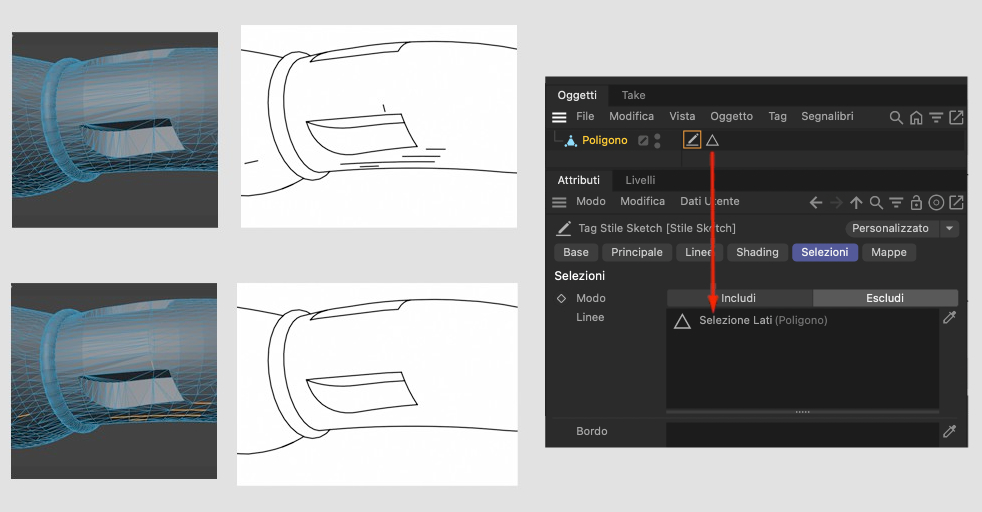Toggle Poligono visibility dots

658,141
